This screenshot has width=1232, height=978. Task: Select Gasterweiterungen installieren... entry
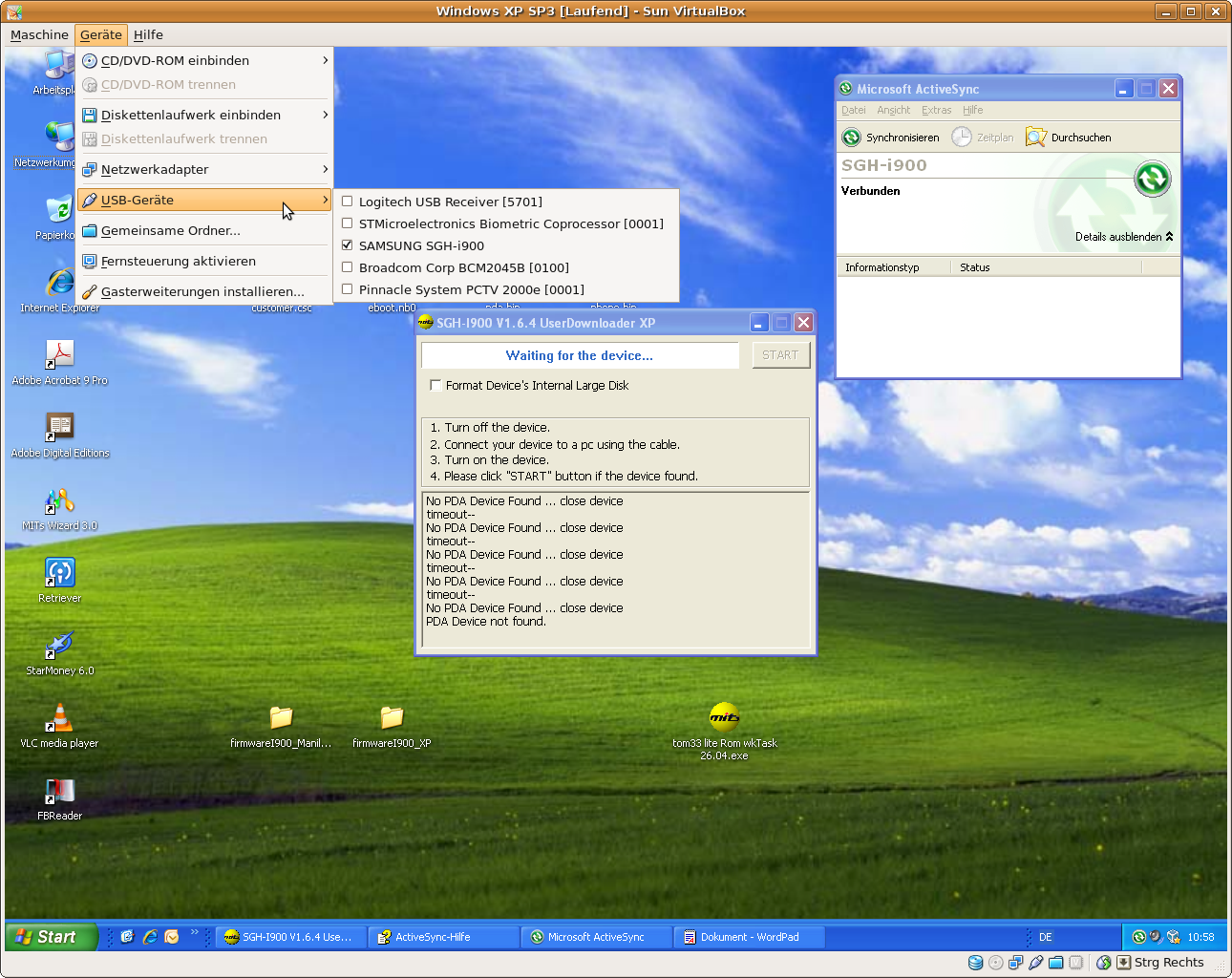(x=204, y=291)
